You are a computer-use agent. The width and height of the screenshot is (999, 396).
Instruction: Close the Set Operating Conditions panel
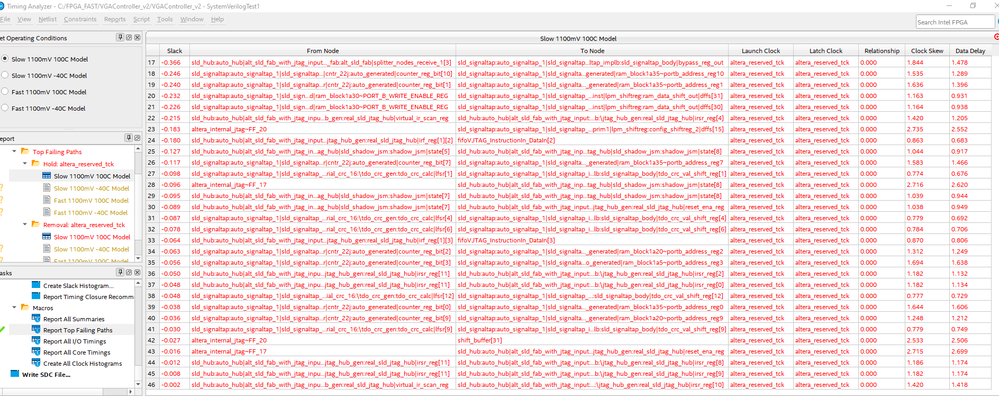tap(137, 38)
